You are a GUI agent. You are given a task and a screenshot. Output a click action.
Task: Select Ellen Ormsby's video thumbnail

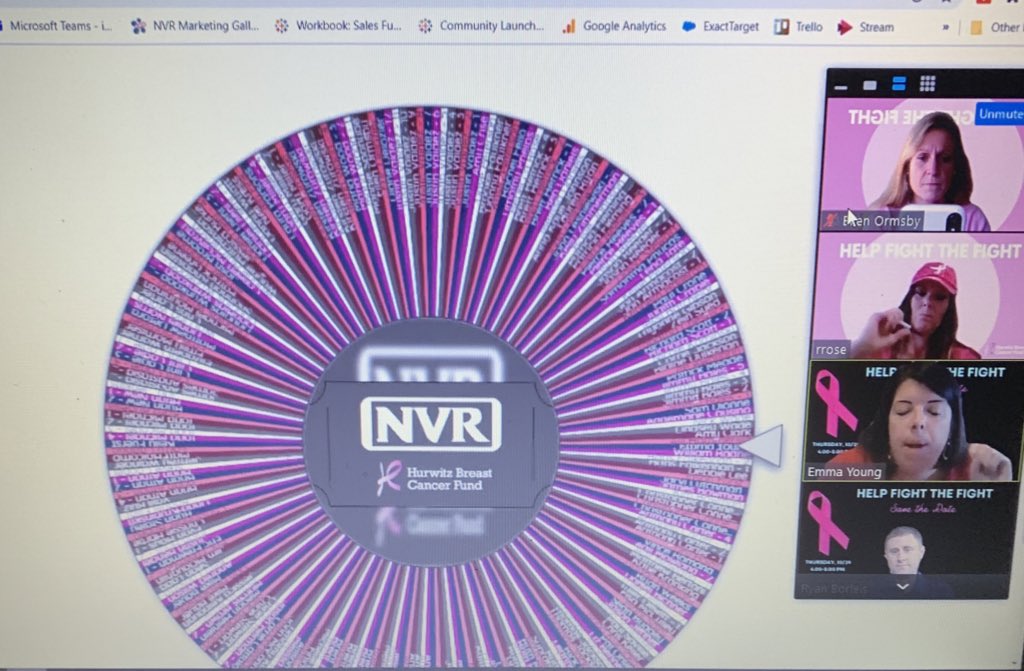point(923,165)
